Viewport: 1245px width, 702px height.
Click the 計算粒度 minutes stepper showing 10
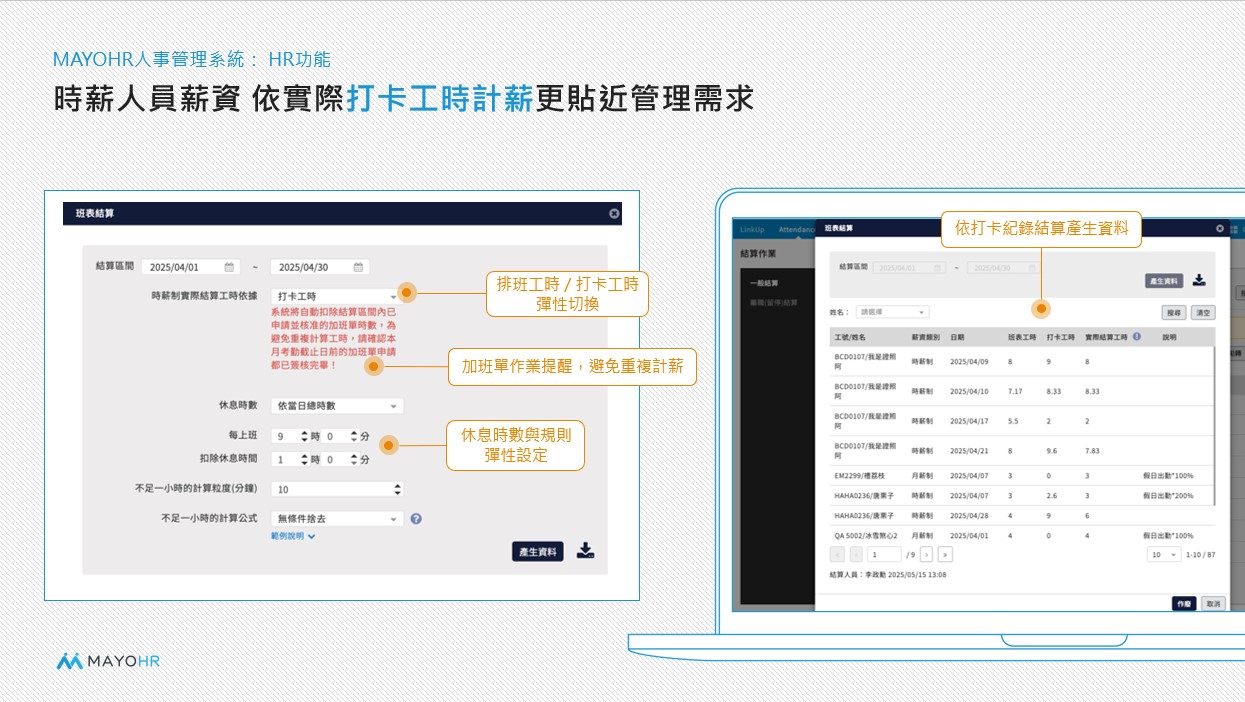pyautogui.click(x=337, y=489)
